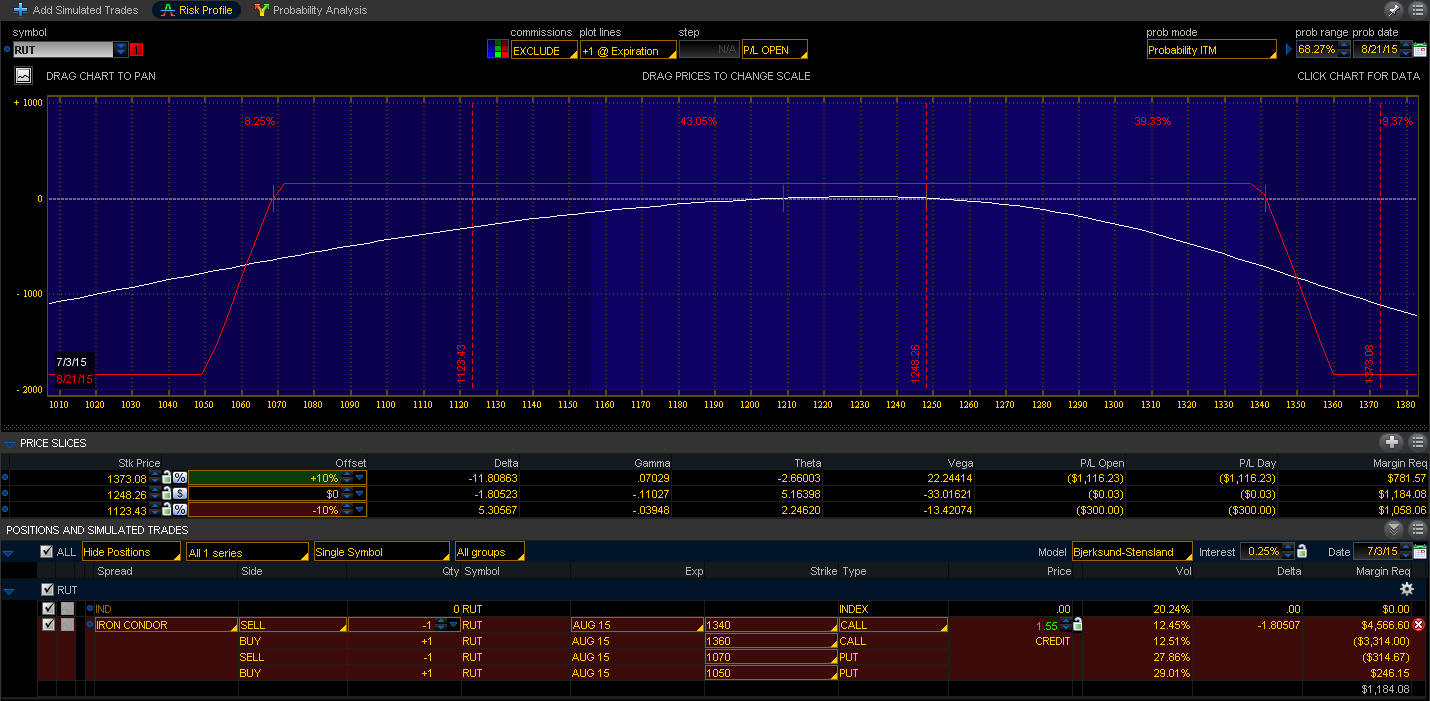Image resolution: width=1430 pixels, height=701 pixels.
Task: Switch to the Probability Analysis tab
Action: [310, 10]
